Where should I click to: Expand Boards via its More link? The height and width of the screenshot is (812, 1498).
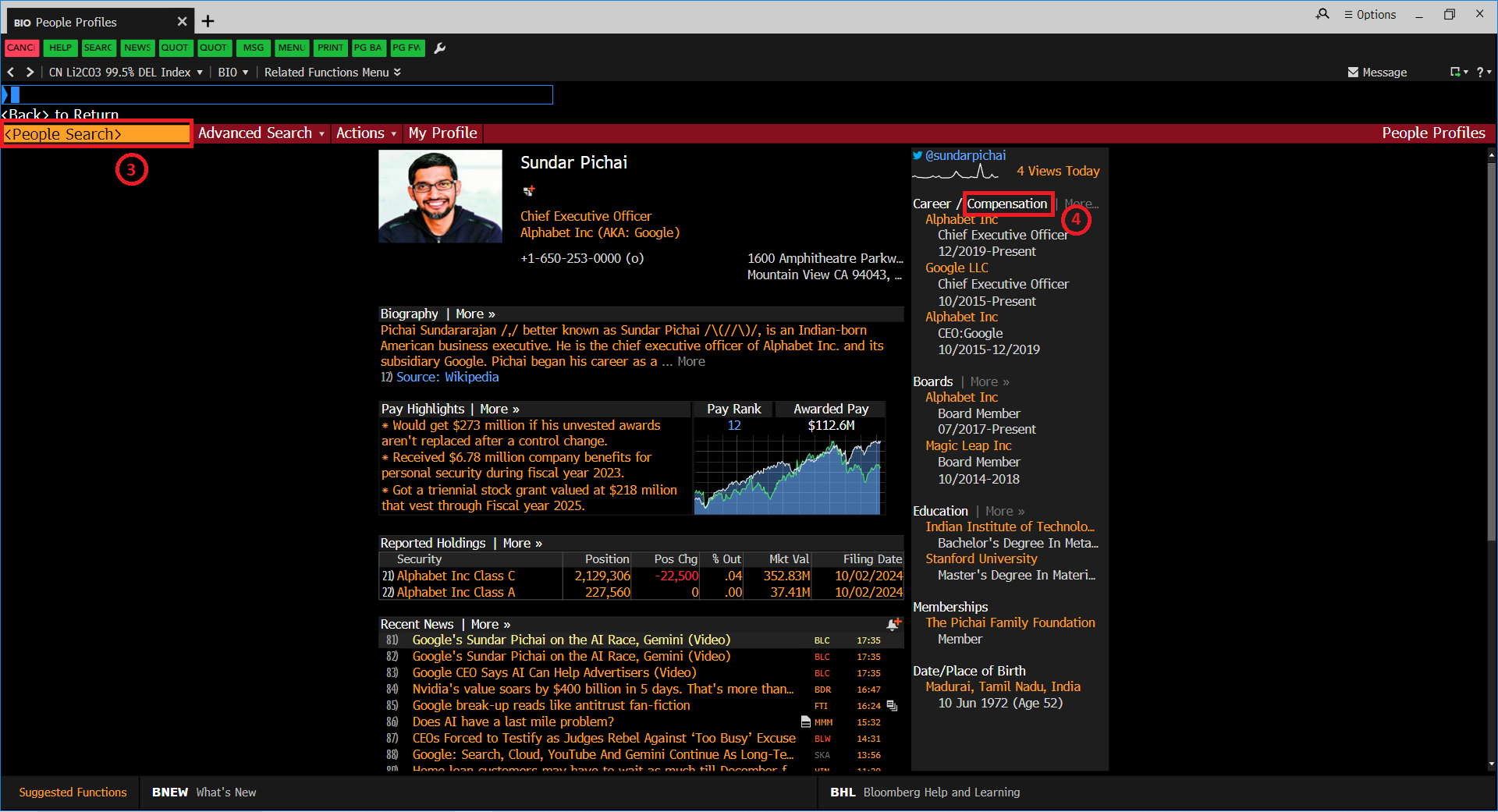989,381
